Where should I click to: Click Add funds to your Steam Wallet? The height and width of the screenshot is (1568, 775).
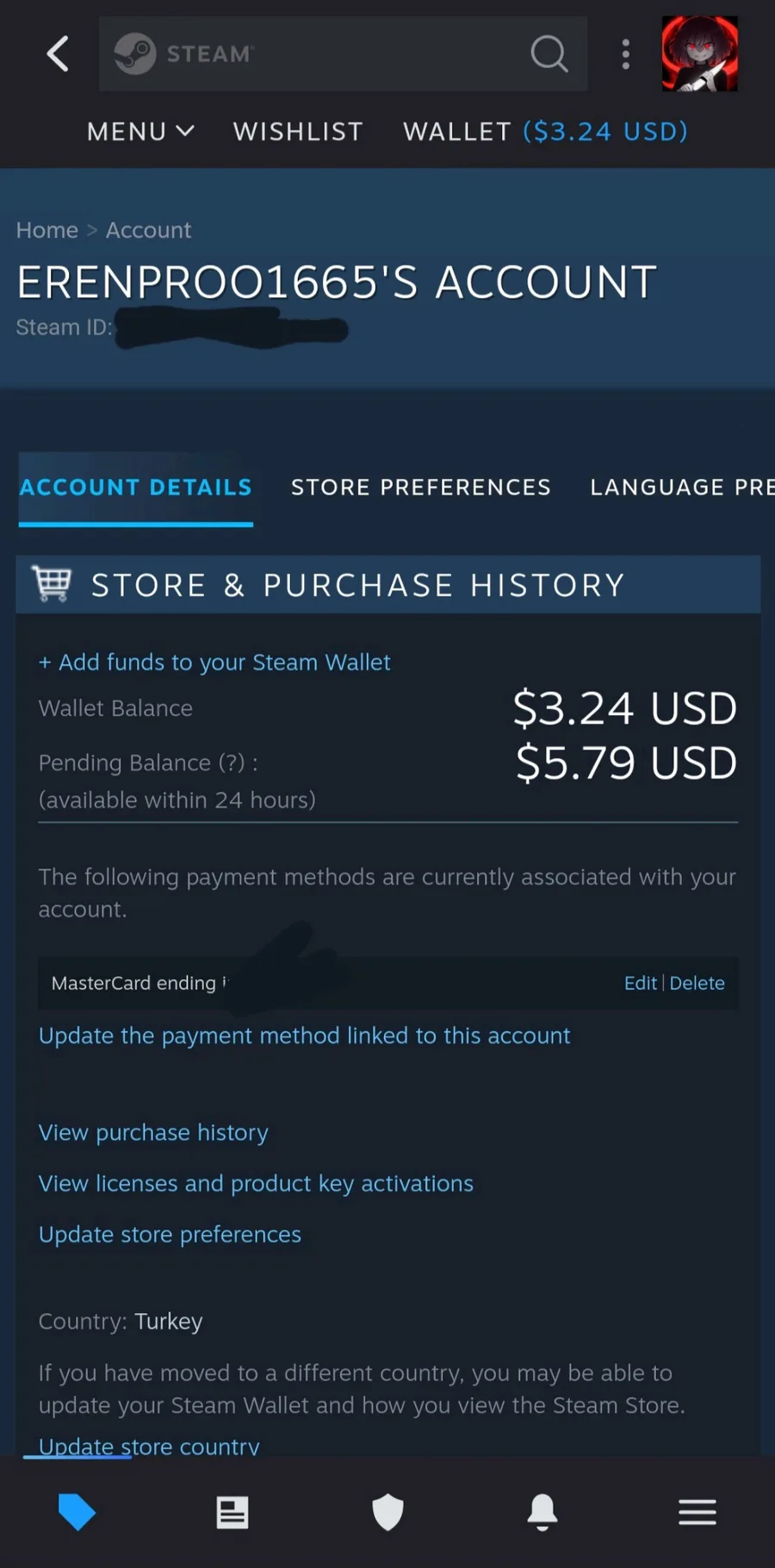click(x=214, y=662)
